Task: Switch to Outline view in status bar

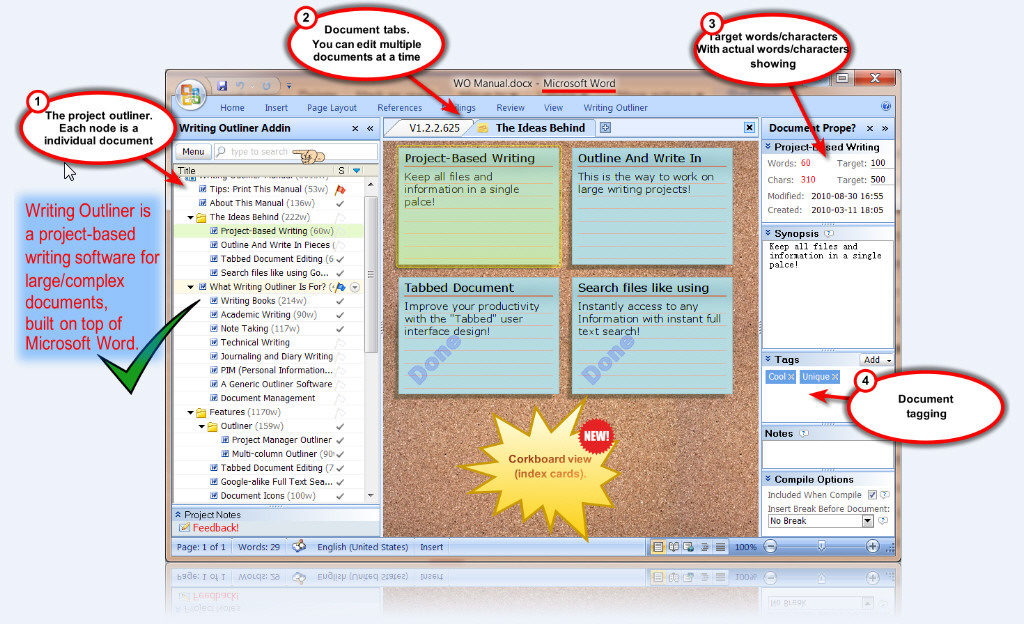Action: [705, 547]
